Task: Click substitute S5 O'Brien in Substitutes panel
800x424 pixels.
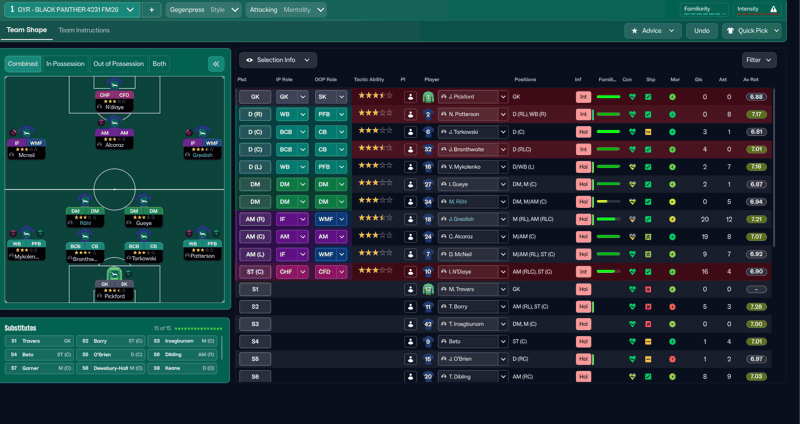Action: pos(111,355)
